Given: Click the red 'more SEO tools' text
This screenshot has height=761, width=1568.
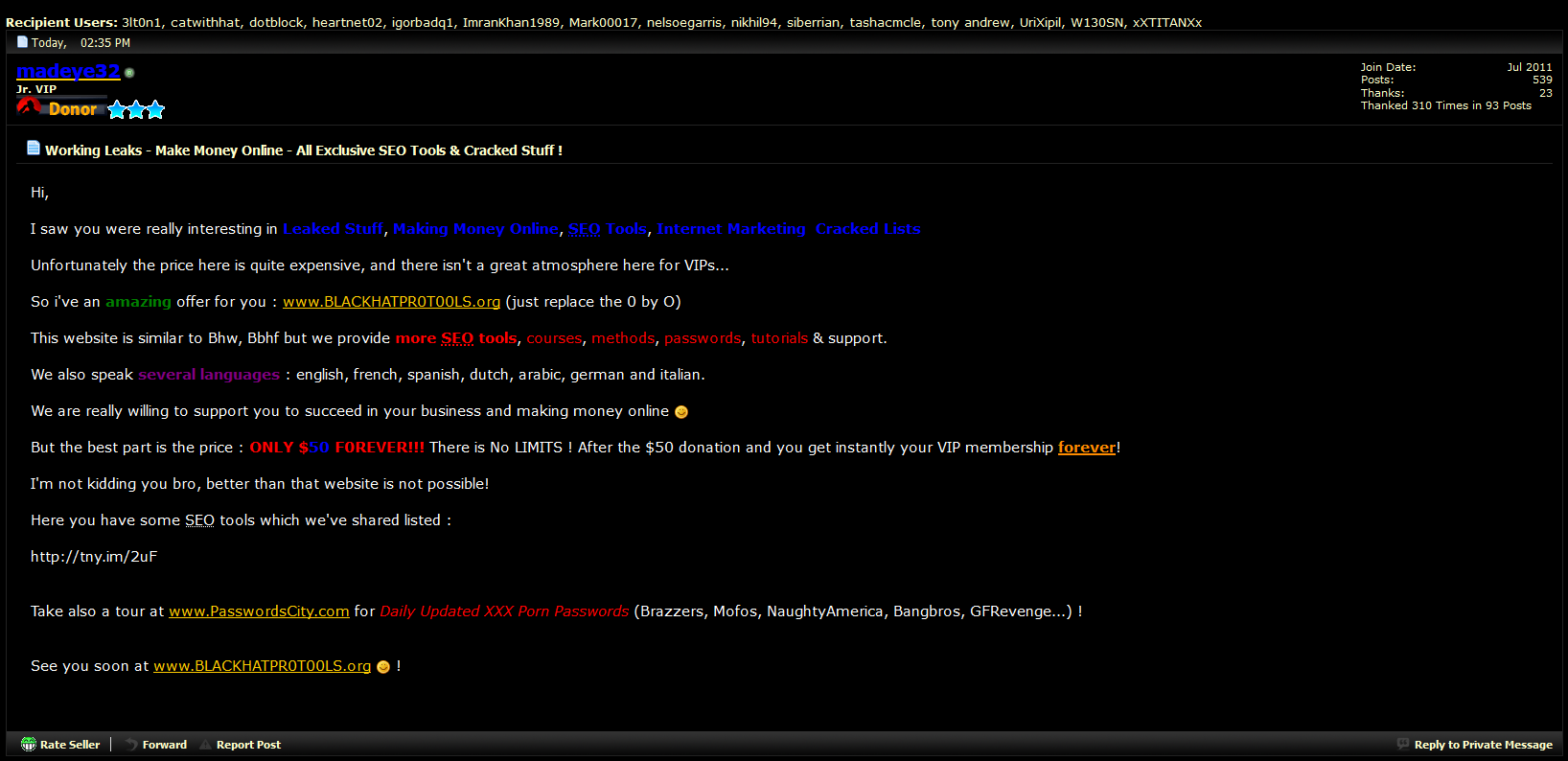Looking at the screenshot, I should [456, 338].
